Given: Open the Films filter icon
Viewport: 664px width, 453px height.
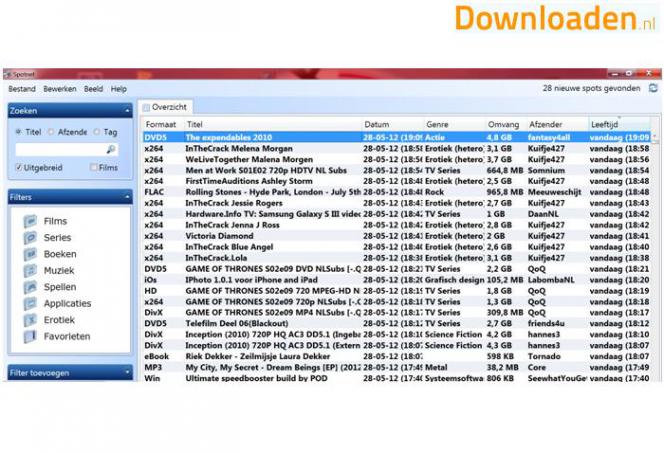Looking at the screenshot, I should point(30,221).
